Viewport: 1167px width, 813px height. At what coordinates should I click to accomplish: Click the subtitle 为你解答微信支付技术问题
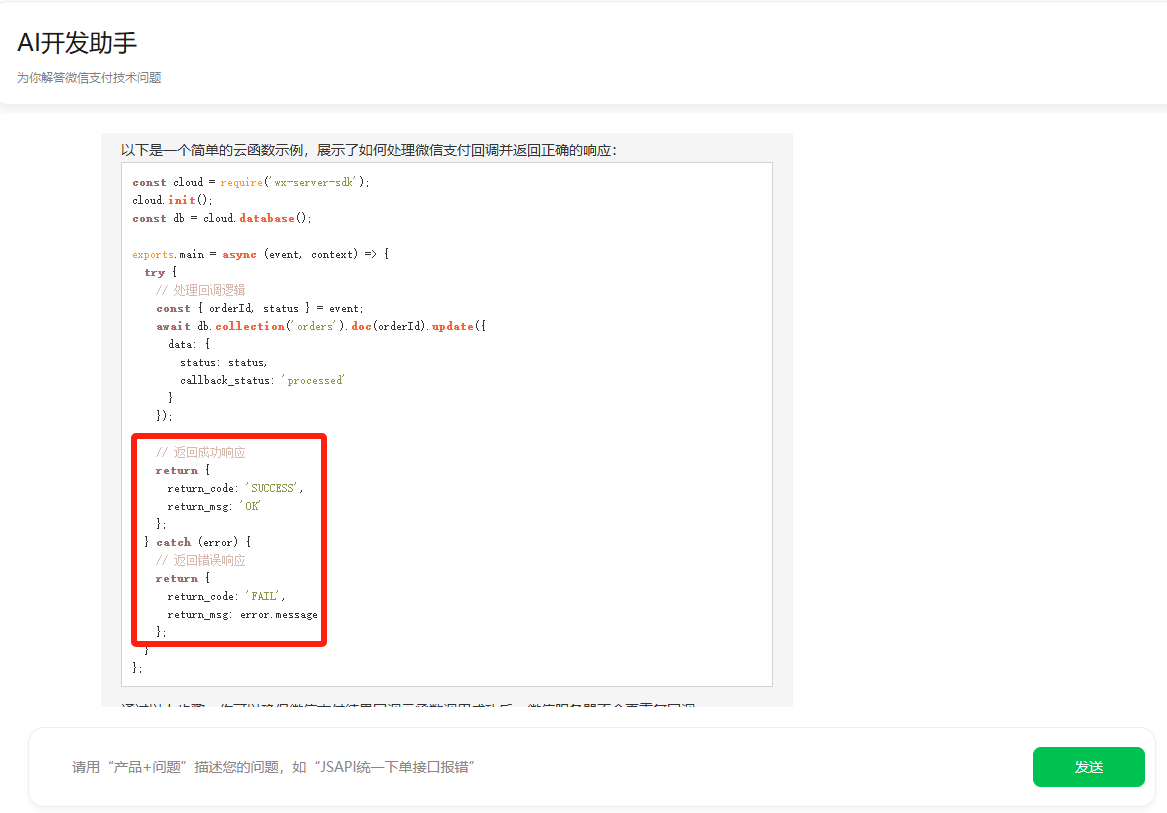pyautogui.click(x=89, y=77)
